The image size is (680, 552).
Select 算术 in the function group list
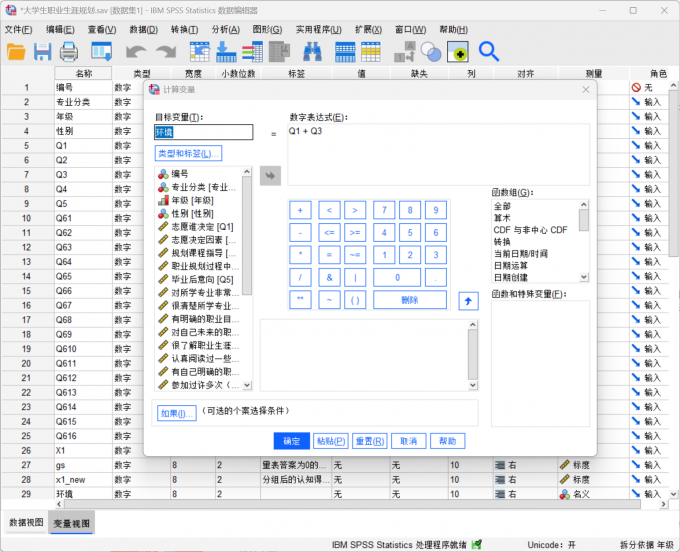point(502,218)
